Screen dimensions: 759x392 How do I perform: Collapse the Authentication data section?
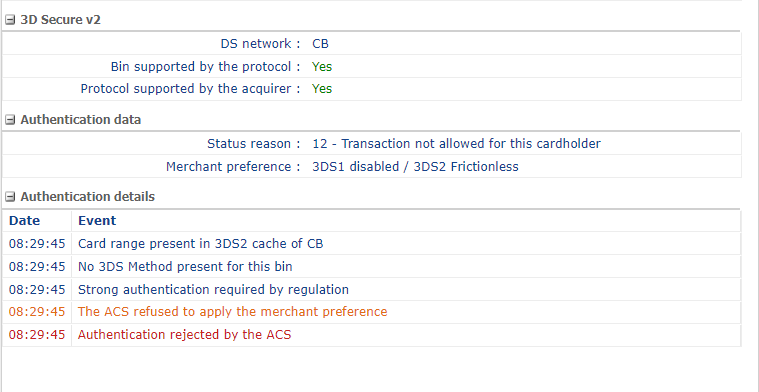[10, 120]
